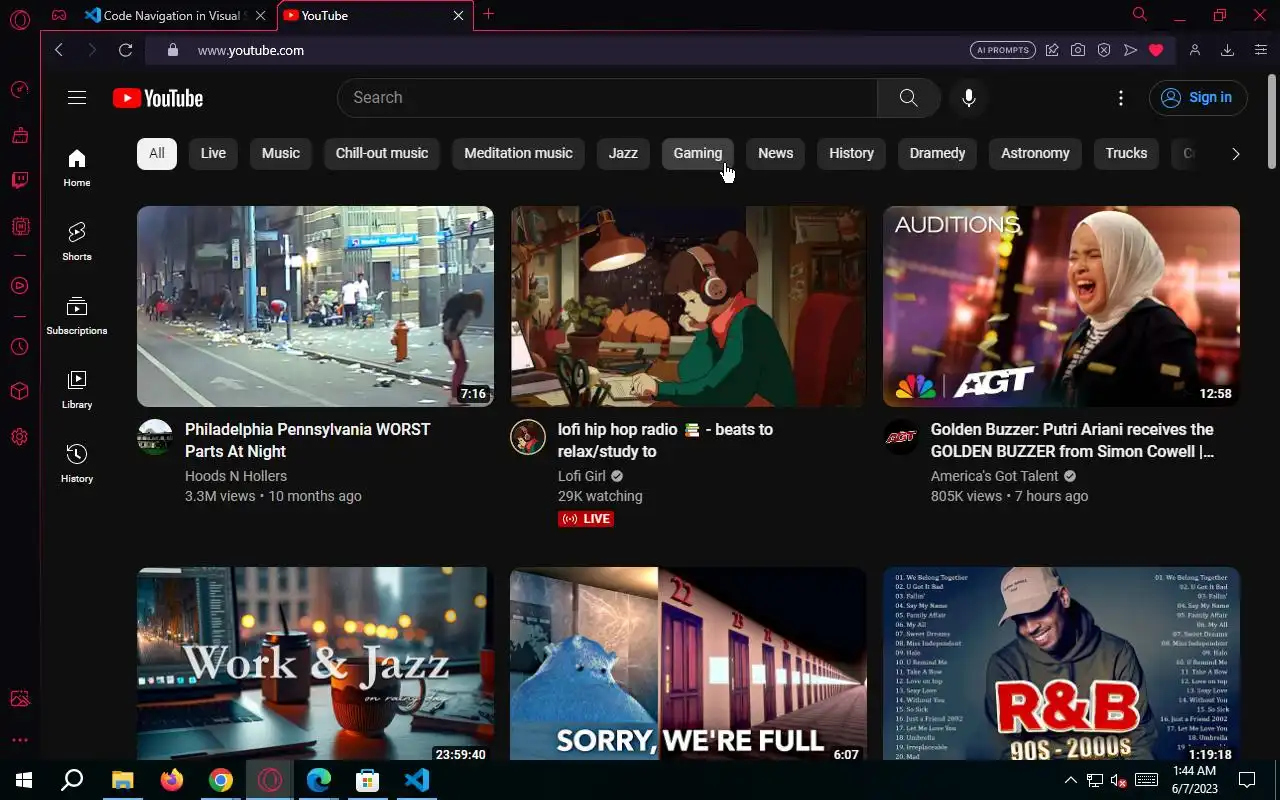Click the address bar URL www.youtube.com

point(251,50)
